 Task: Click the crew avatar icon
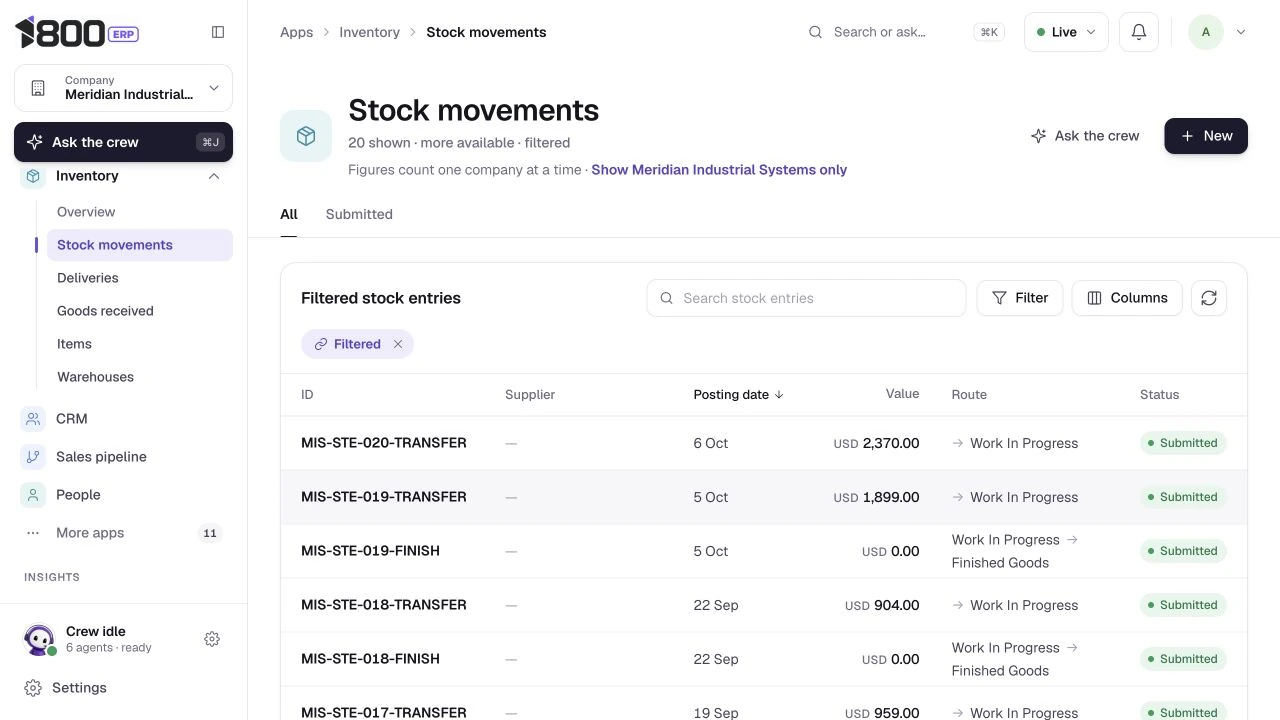39,639
